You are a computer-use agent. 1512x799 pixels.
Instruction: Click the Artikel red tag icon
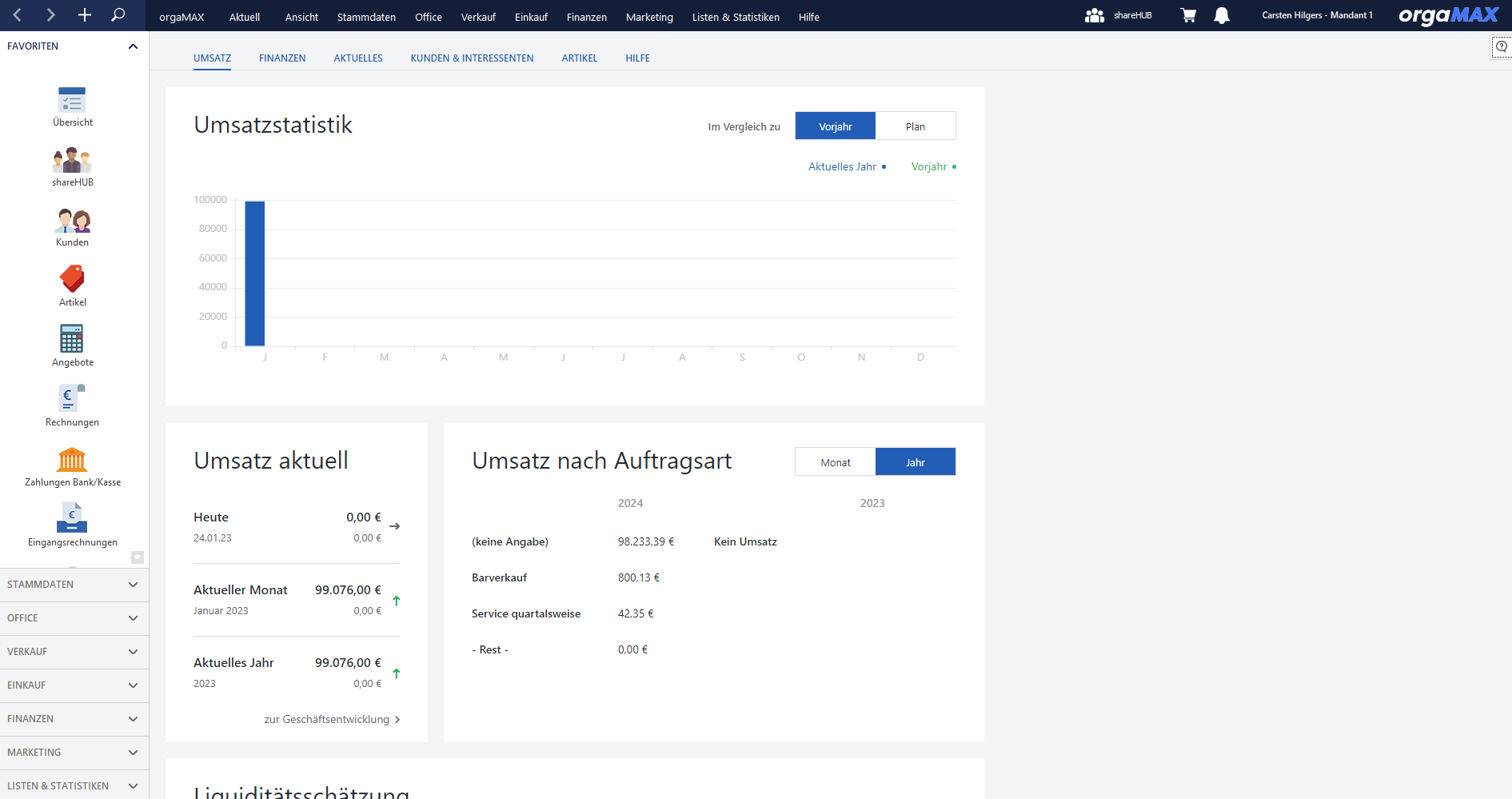tap(72, 280)
